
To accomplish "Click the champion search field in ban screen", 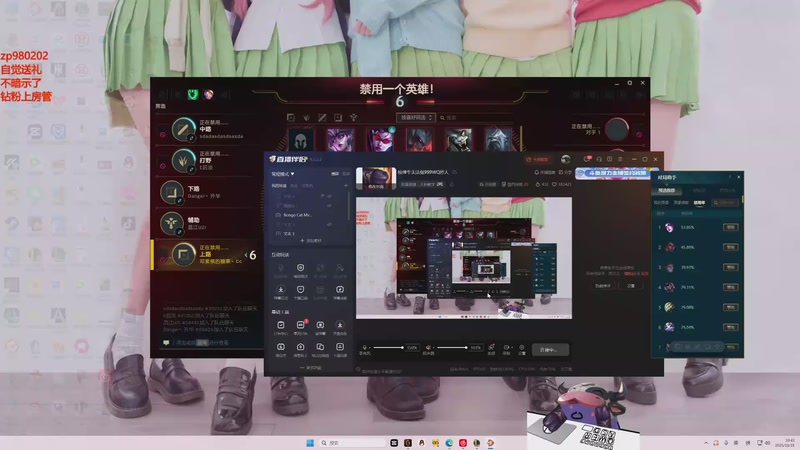I will click(477, 117).
